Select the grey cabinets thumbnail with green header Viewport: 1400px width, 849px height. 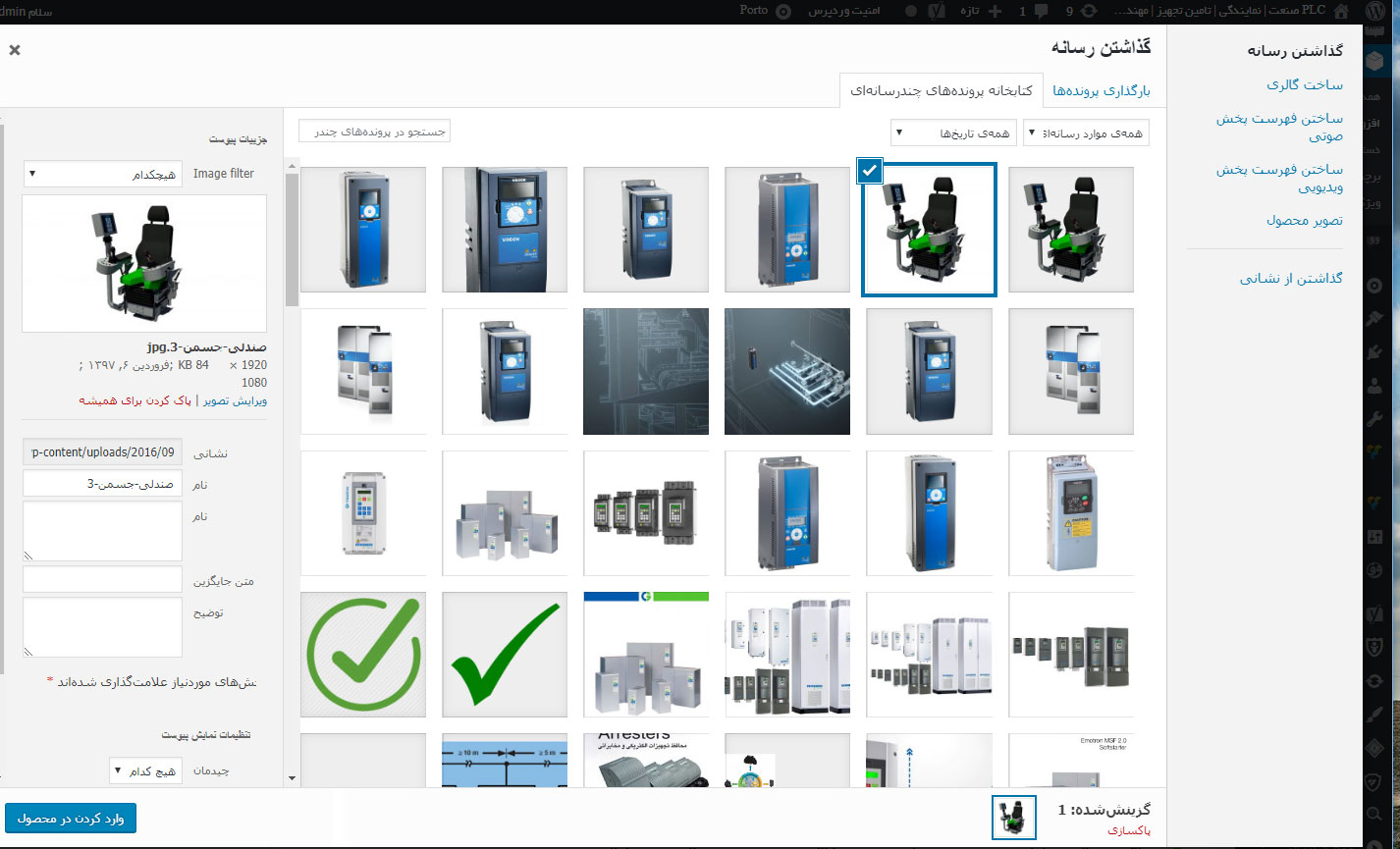click(646, 654)
